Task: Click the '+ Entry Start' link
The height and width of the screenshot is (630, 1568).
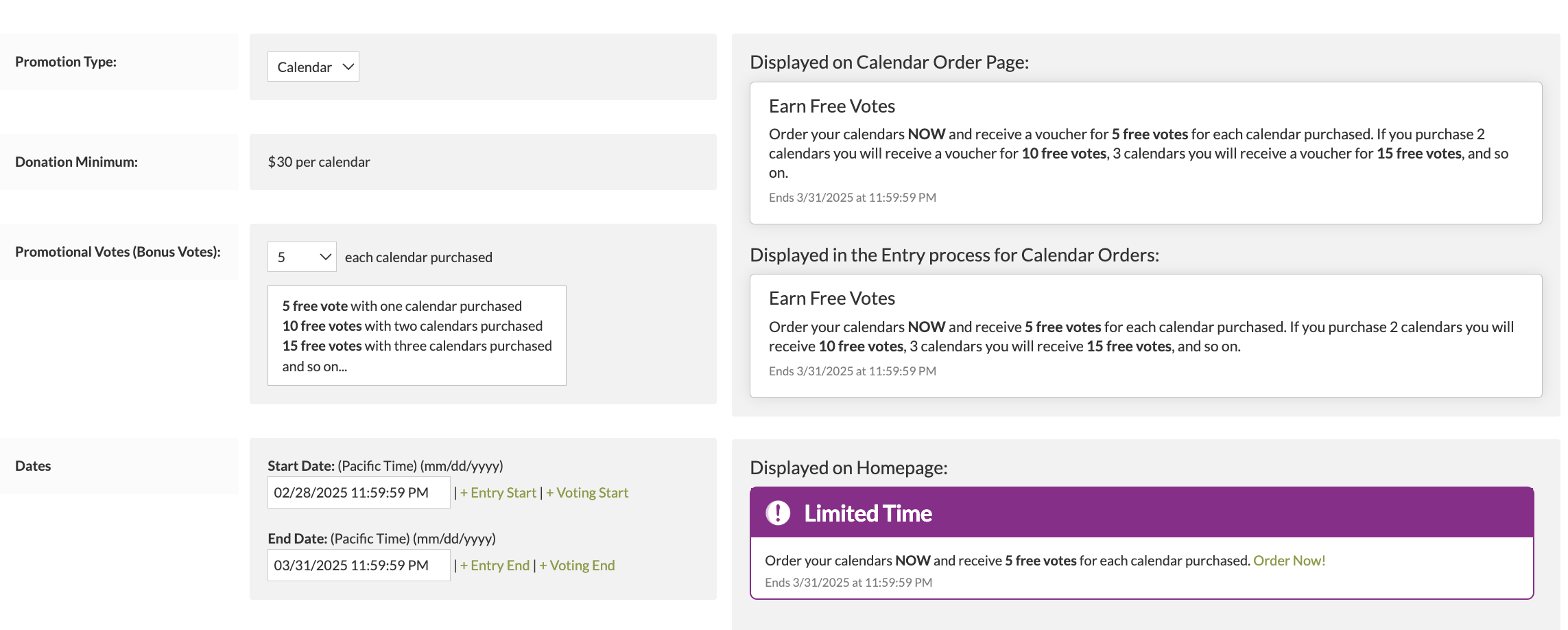Action: (498, 493)
